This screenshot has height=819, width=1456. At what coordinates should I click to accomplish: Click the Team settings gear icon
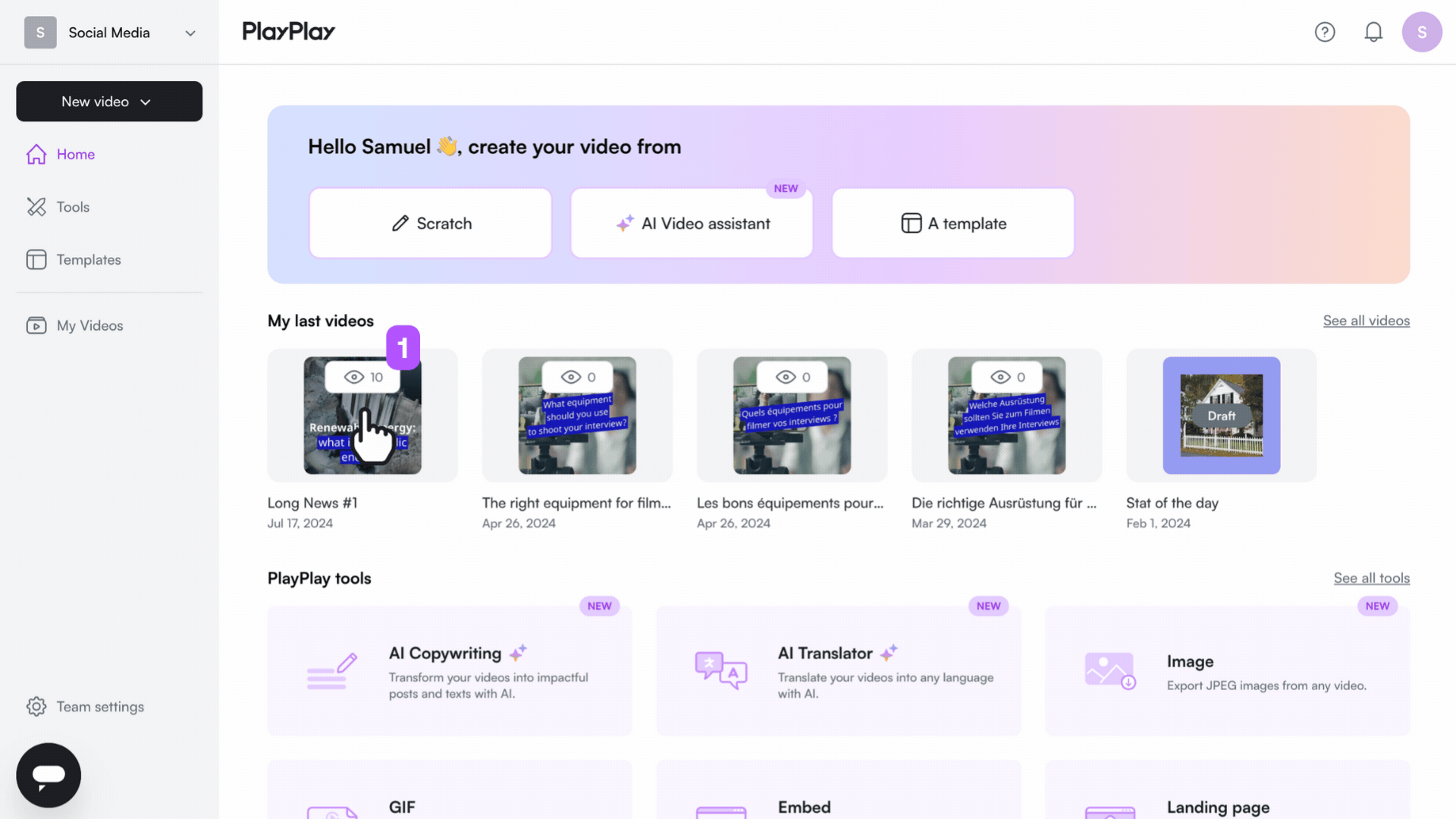pos(36,707)
